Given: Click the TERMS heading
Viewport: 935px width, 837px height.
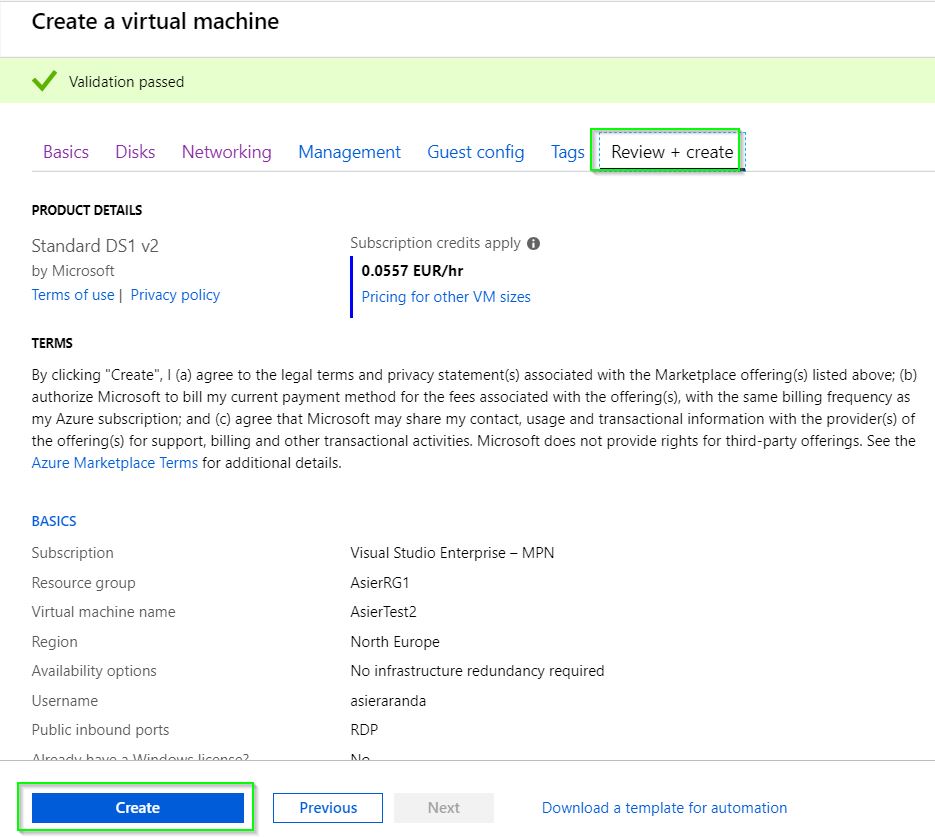Looking at the screenshot, I should click(x=52, y=343).
